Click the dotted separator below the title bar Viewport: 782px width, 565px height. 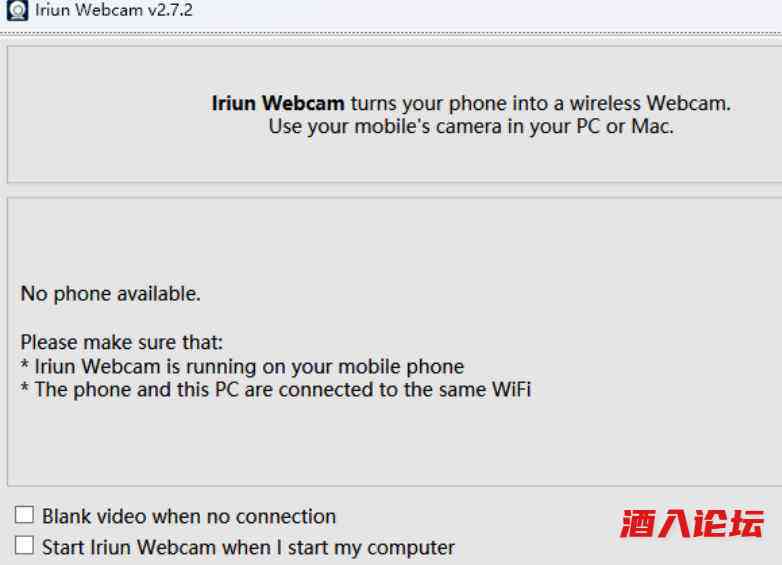tap(391, 34)
